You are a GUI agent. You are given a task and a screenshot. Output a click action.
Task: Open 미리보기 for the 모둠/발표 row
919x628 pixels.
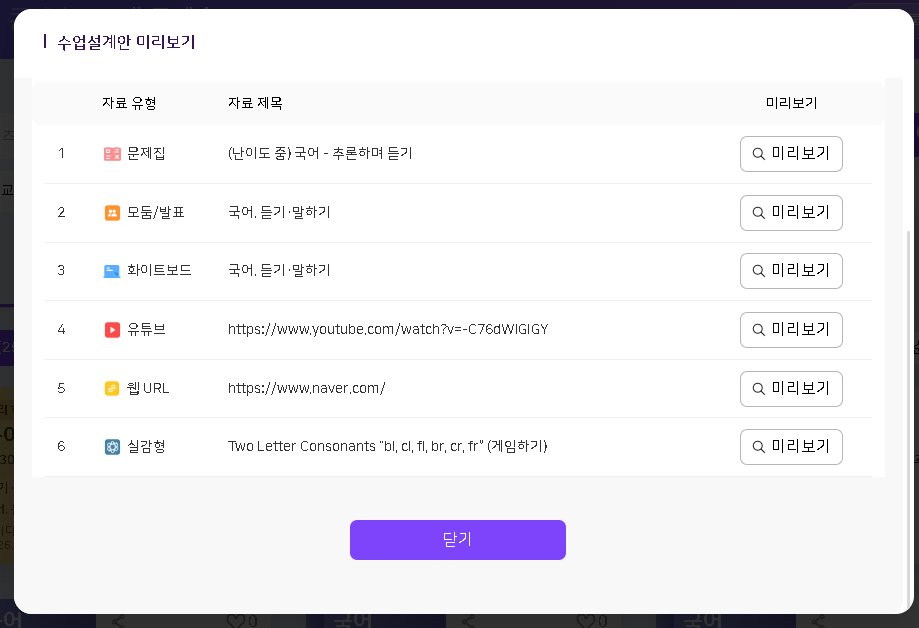click(x=791, y=212)
